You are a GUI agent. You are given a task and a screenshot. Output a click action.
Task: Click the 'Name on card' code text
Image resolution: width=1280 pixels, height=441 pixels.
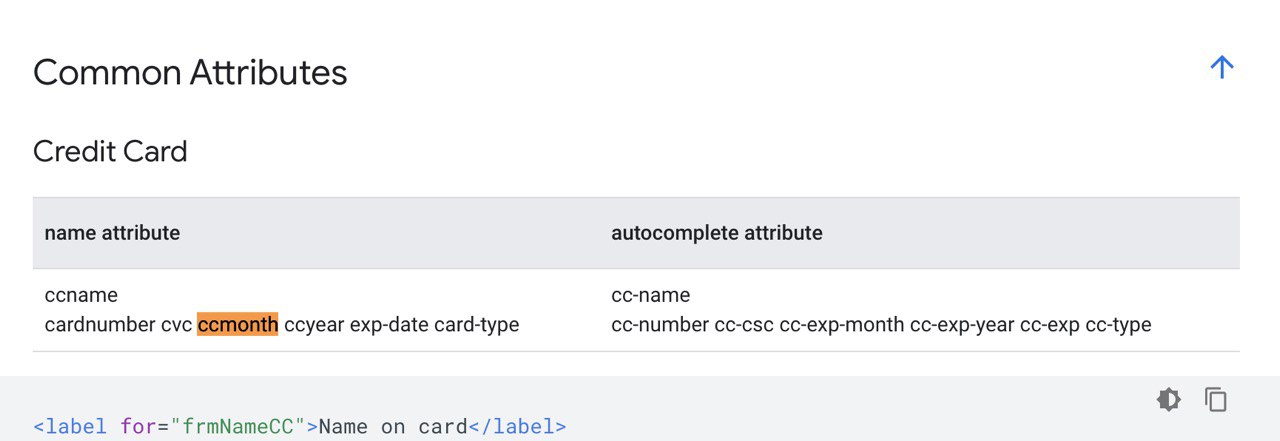tap(393, 427)
